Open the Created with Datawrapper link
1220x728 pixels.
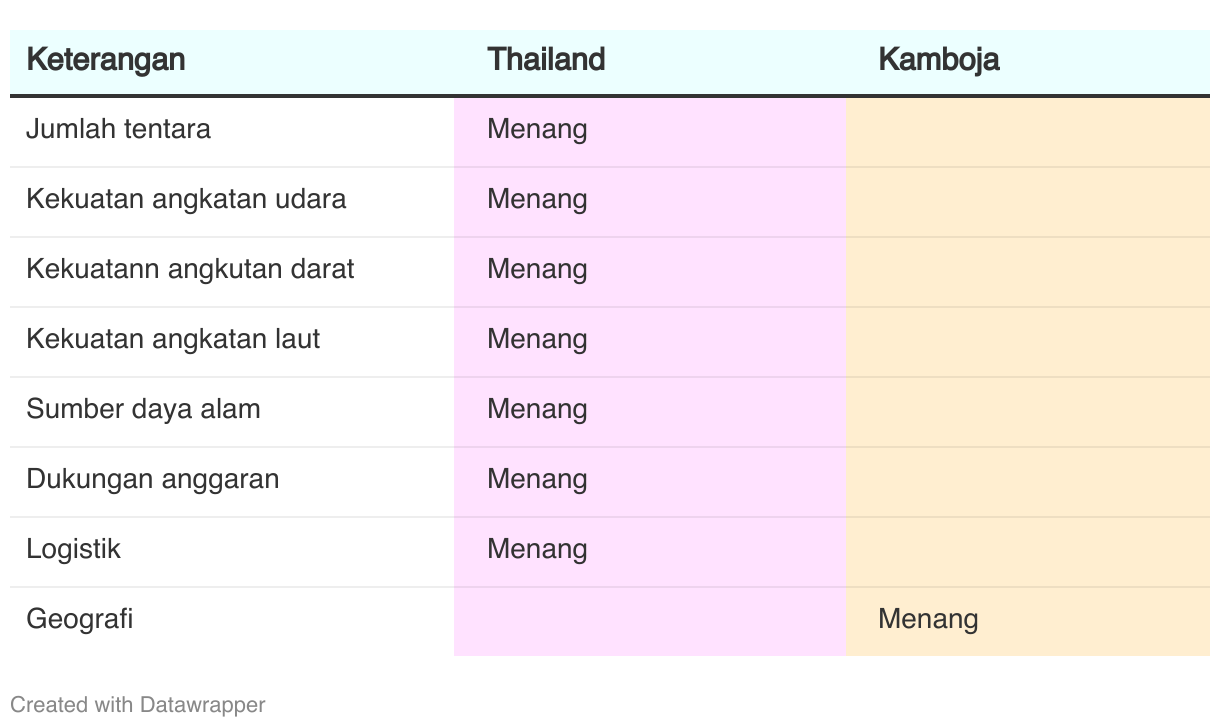click(x=138, y=705)
